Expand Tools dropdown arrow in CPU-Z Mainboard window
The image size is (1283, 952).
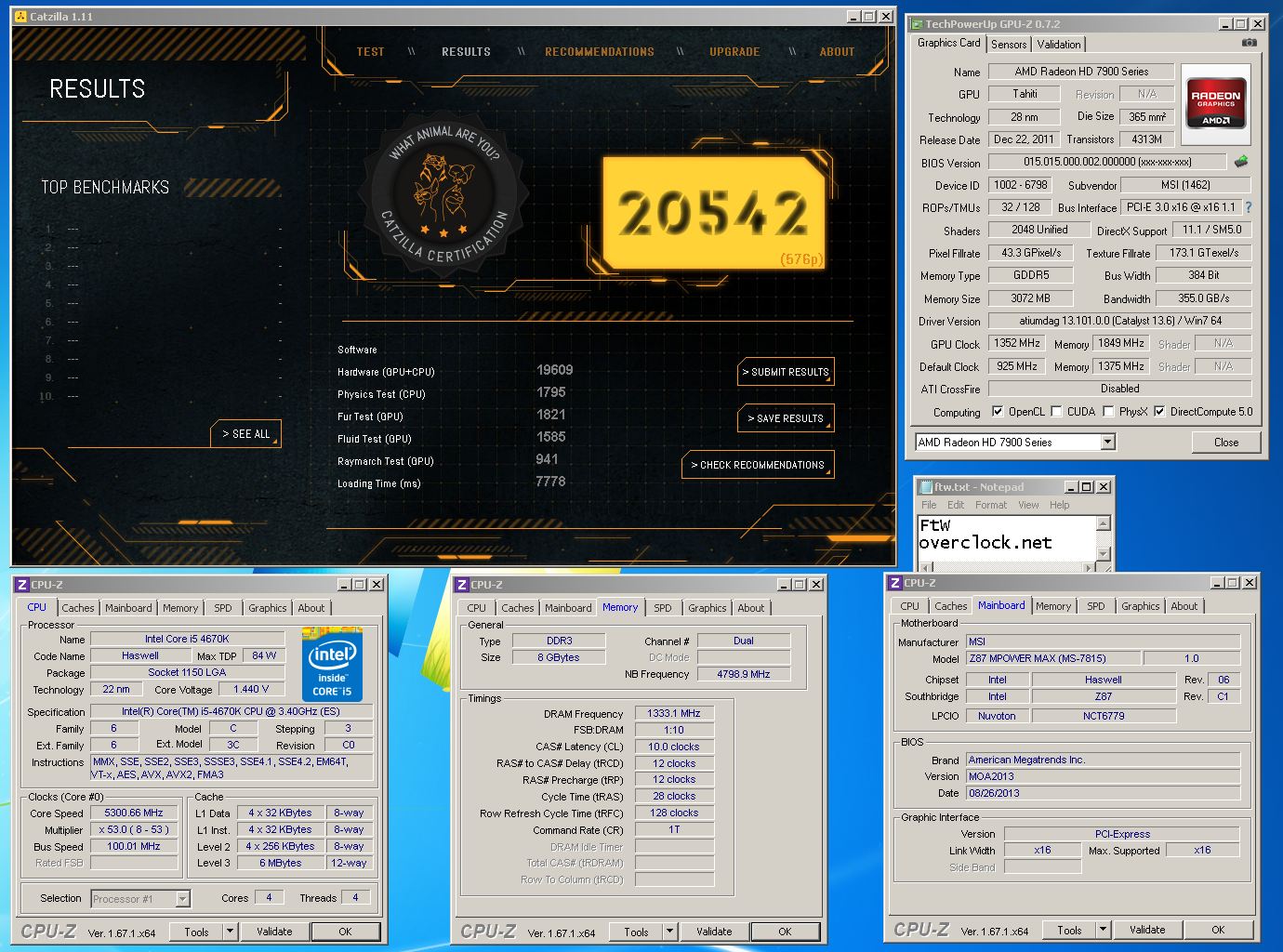pos(1103,930)
